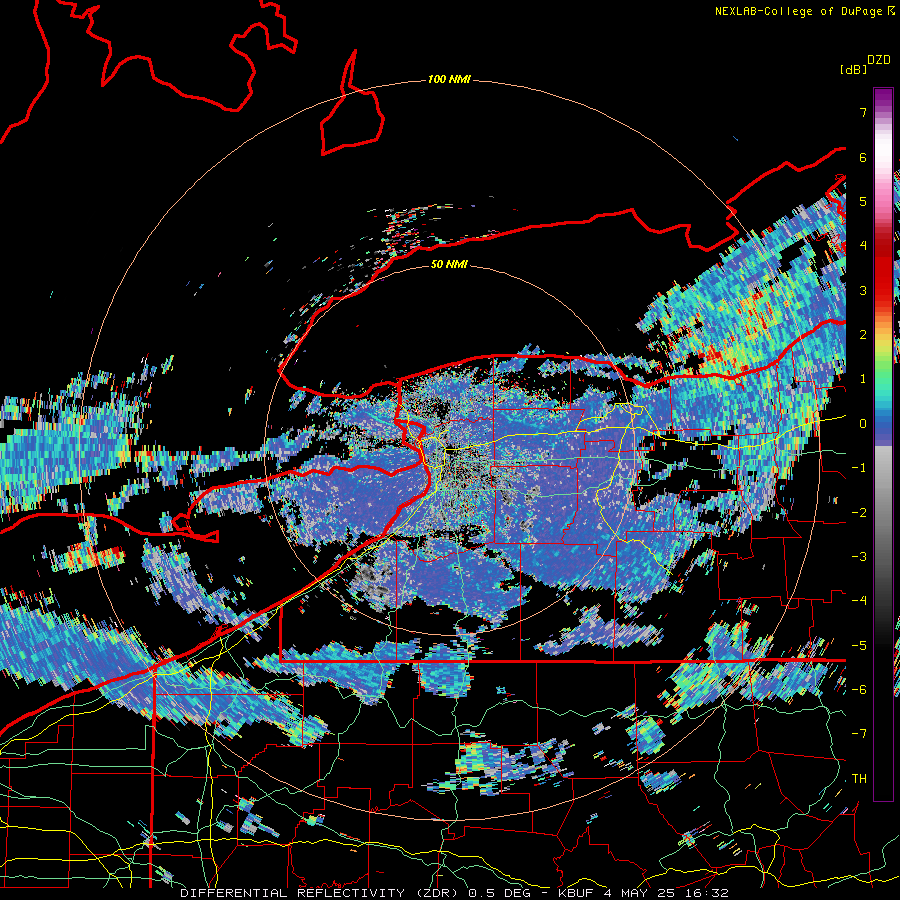Click the 4 MAY 25 16:32 timestamp
The width and height of the screenshot is (900, 900).
pos(666,893)
